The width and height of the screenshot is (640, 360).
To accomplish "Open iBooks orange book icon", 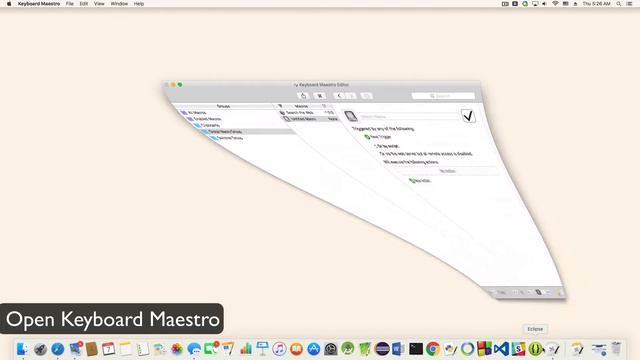I will pyautogui.click(x=297, y=349).
